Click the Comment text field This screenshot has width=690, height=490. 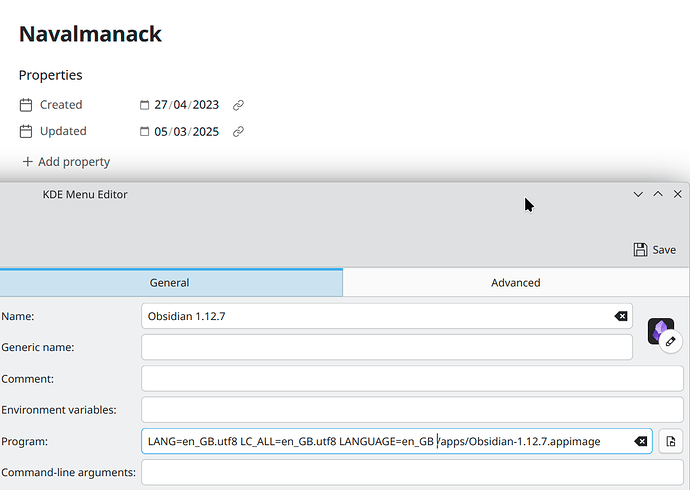click(x=412, y=379)
